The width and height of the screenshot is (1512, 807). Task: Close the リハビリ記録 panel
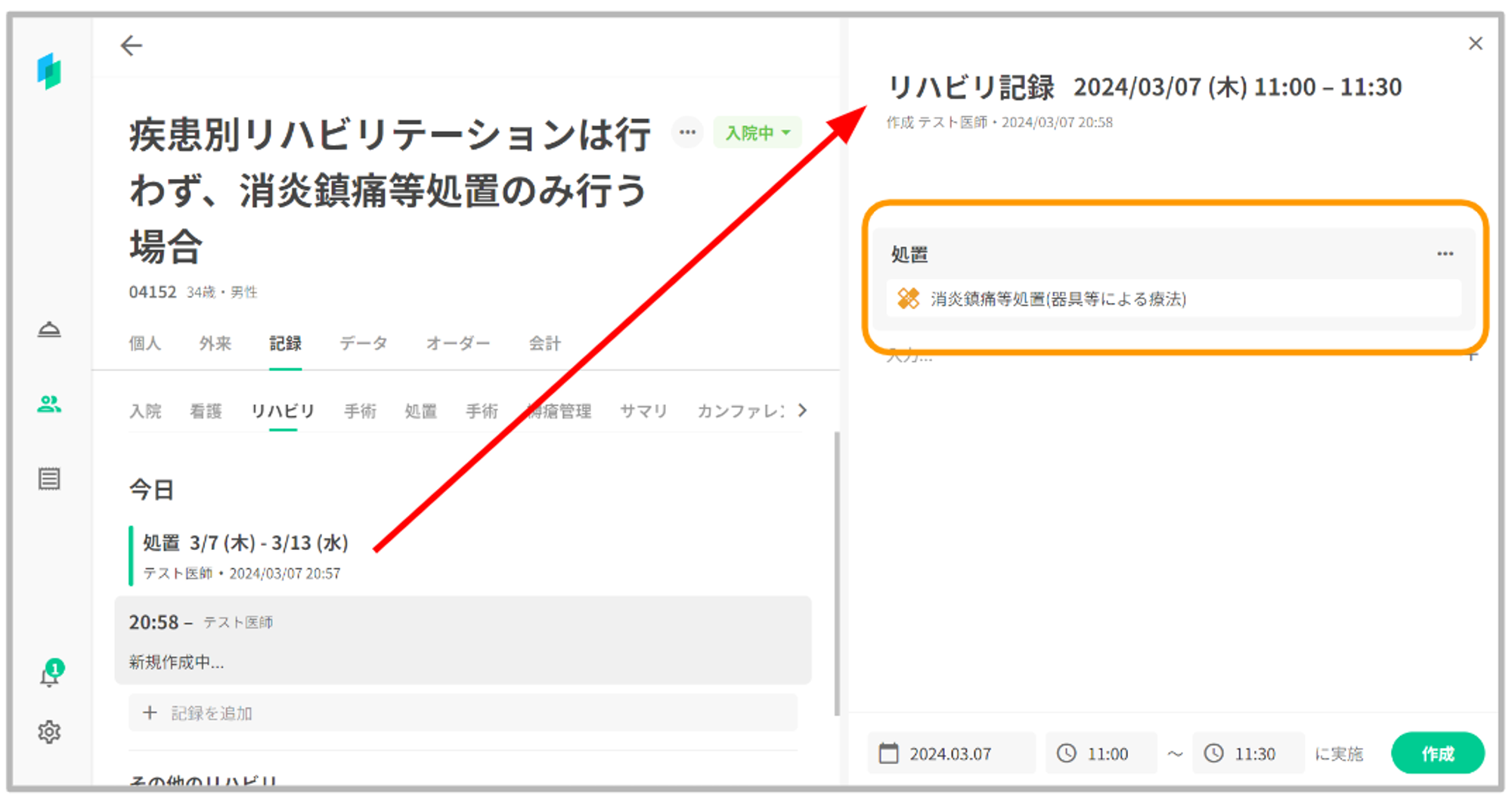pos(1475,44)
